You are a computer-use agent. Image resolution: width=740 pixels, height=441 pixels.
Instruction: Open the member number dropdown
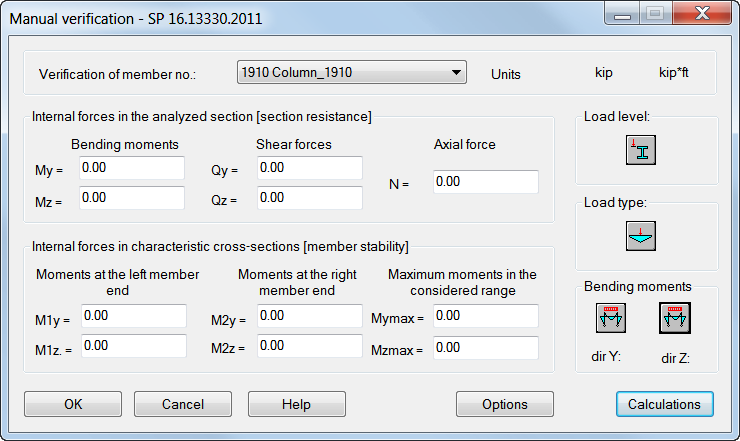pyautogui.click(x=353, y=73)
